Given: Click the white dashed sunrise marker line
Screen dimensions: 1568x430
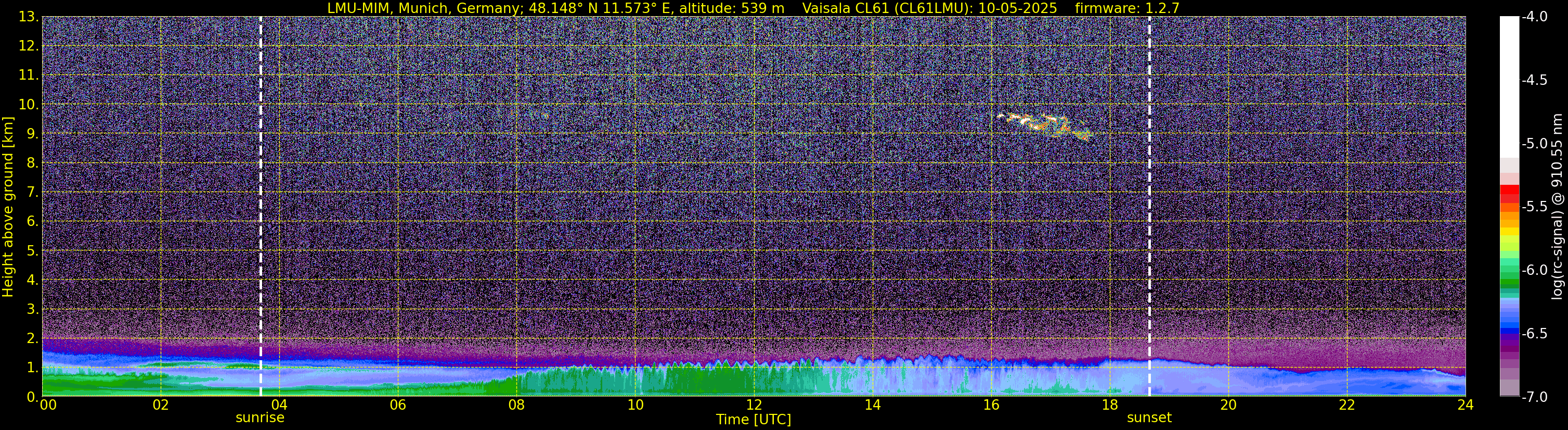Looking at the screenshot, I should tap(261, 207).
